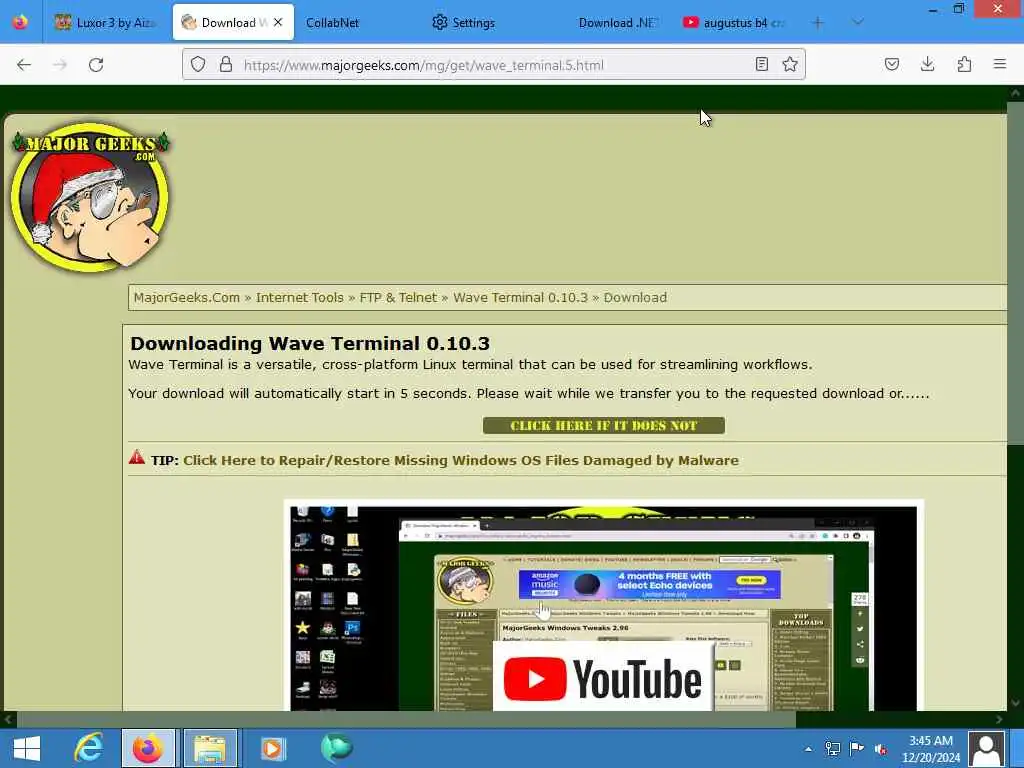Click the Firefox logo at window corner
Image resolution: width=1024 pixels, height=768 pixels.
tap(20, 22)
